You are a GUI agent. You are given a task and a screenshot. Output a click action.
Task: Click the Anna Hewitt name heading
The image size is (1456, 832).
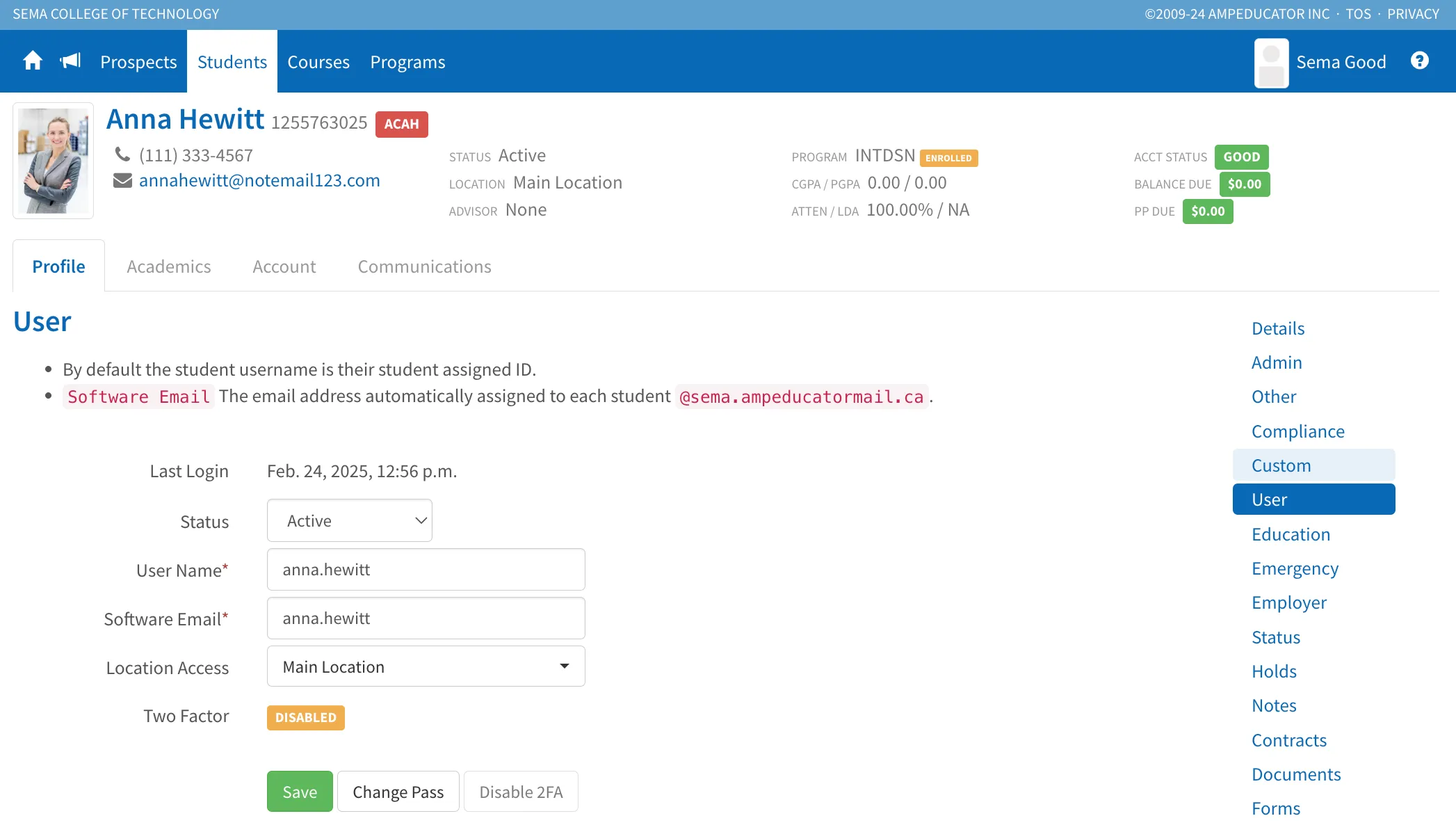pos(185,120)
